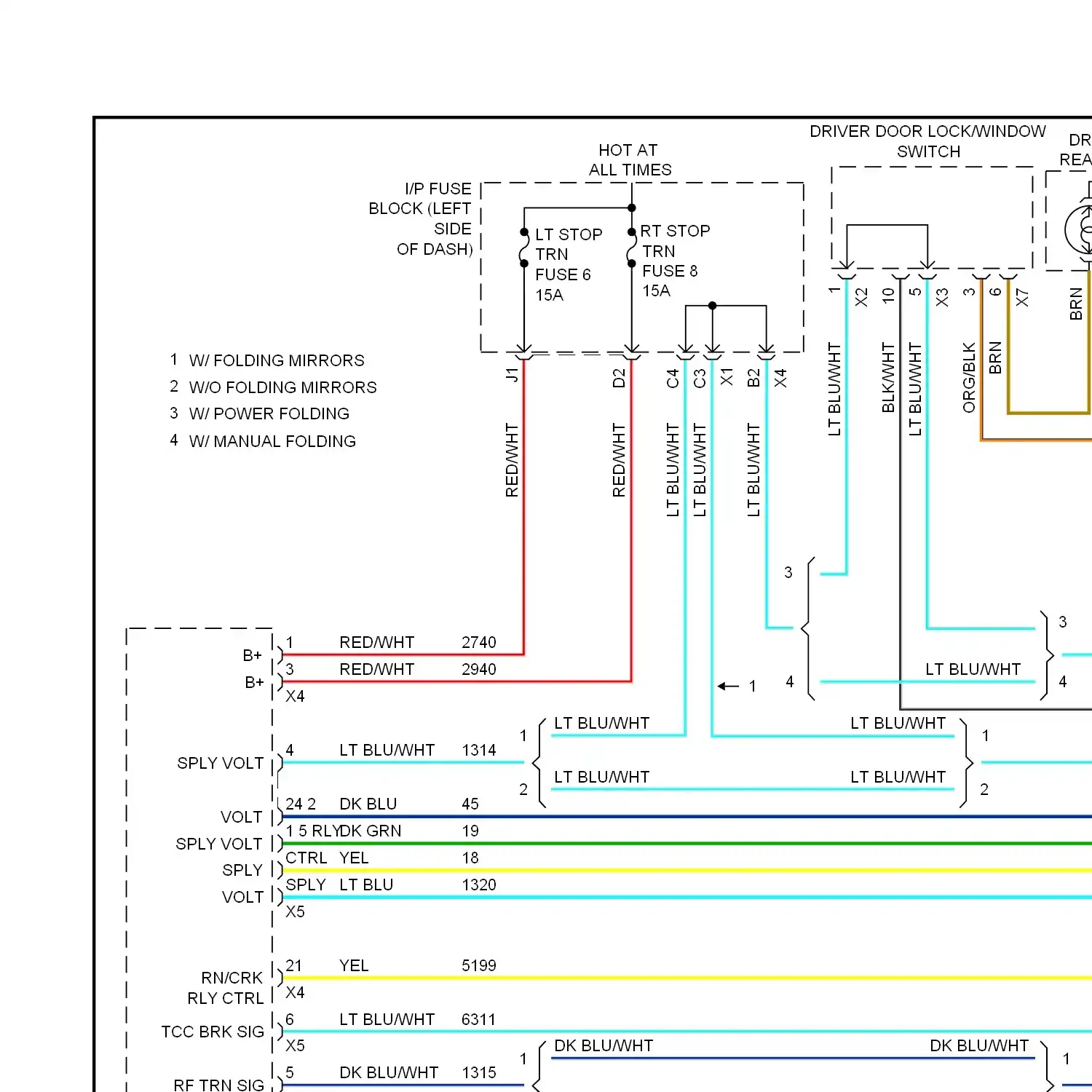Click circuit number "1315"
The width and height of the screenshot is (1092, 1092).
point(479,1073)
